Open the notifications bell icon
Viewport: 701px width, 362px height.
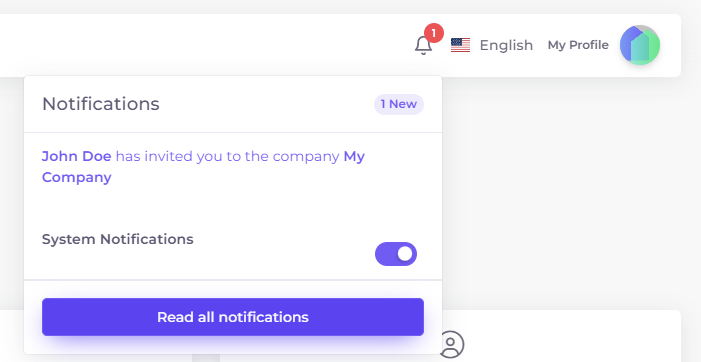pos(423,45)
